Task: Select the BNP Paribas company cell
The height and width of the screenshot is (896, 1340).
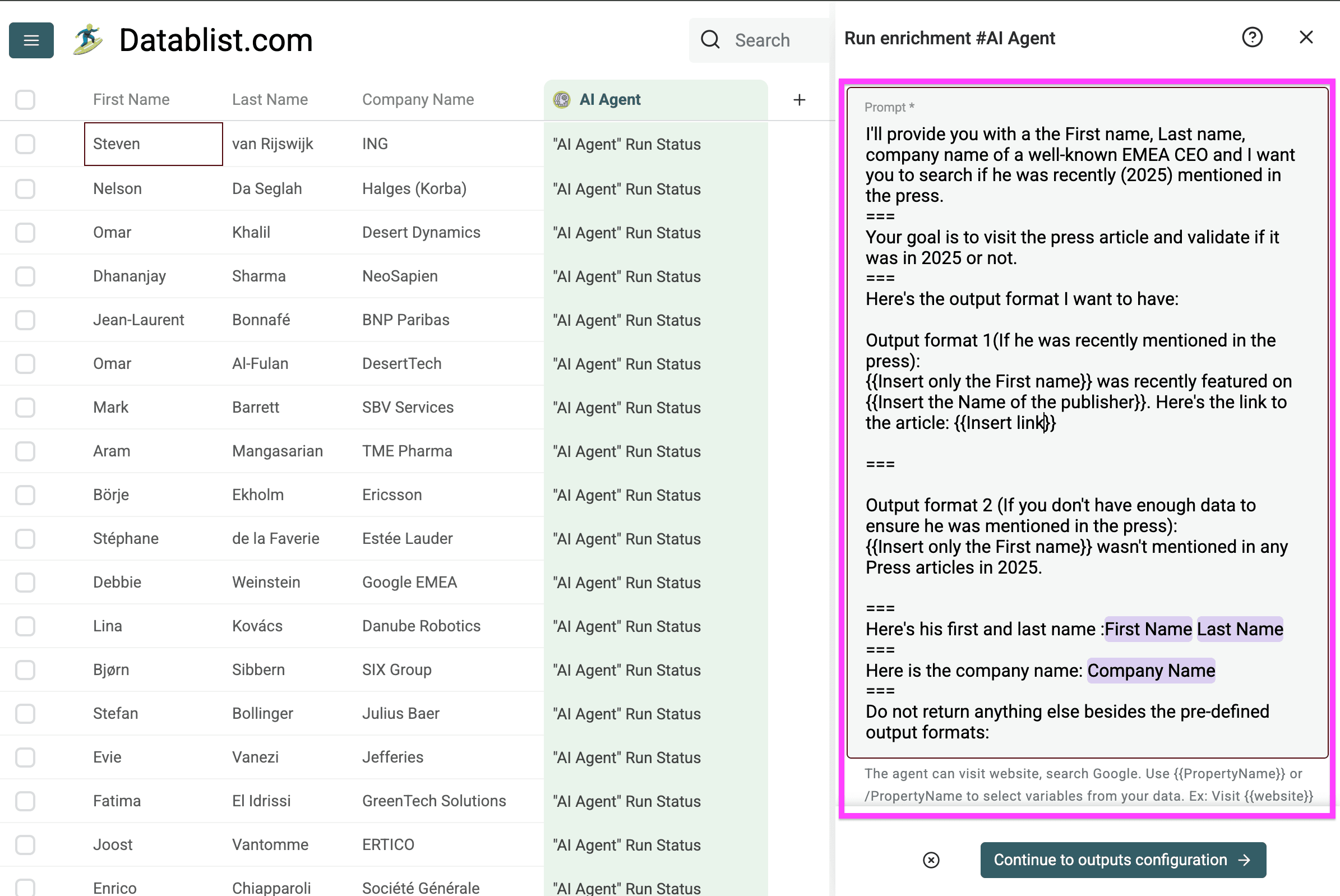Action: tap(406, 320)
